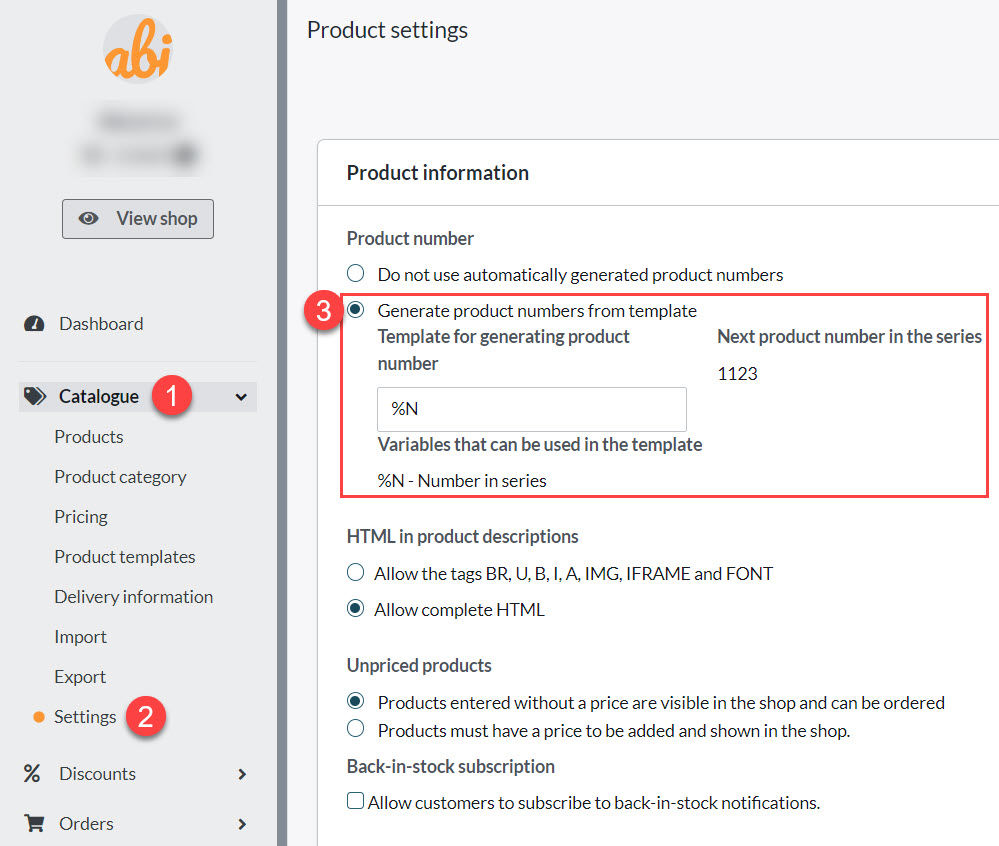Collapse the Catalogue menu chevron
Viewport: 999px width, 846px height.
[x=241, y=397]
